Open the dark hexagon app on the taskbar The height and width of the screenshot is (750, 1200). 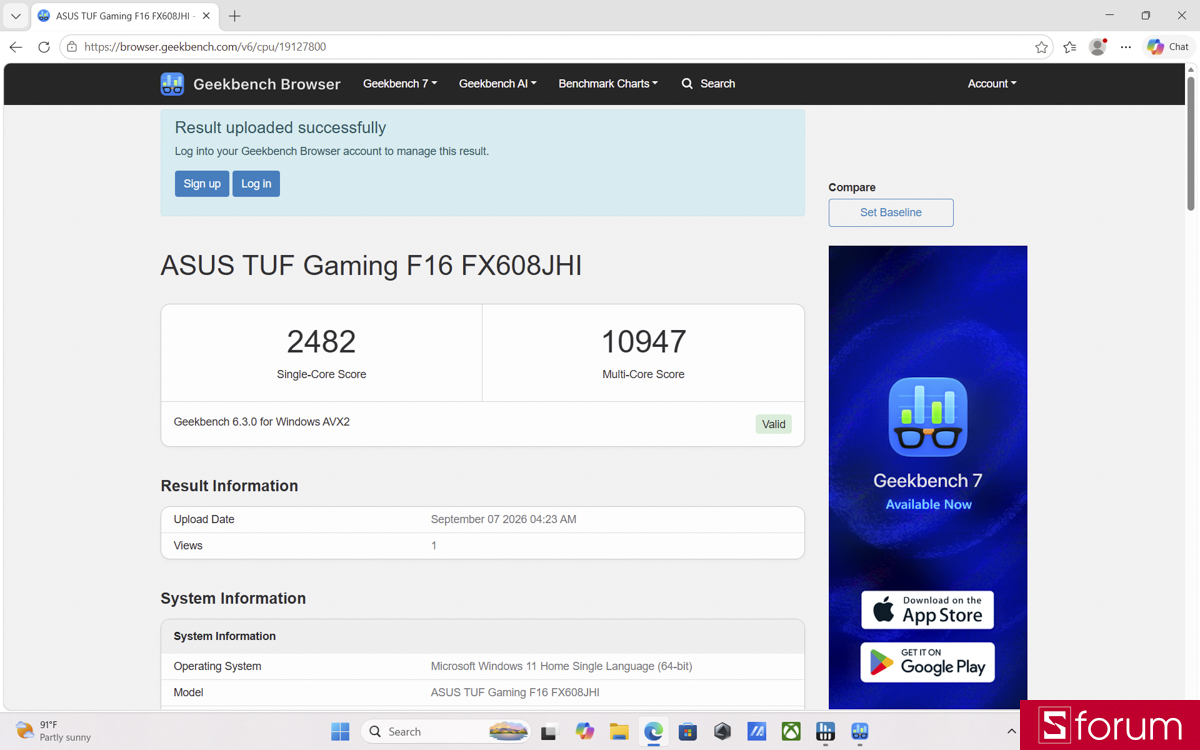[x=722, y=732]
